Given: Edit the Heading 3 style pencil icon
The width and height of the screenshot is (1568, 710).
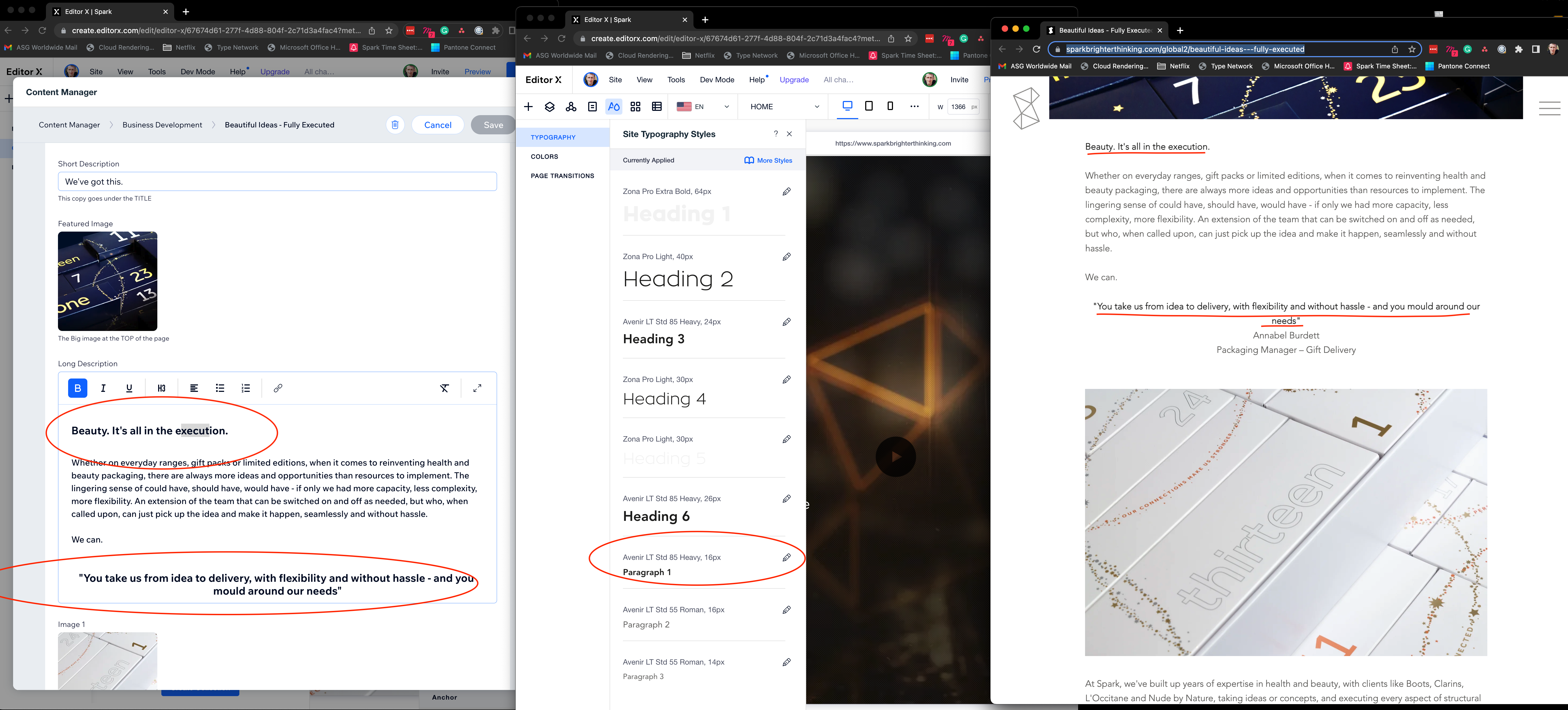Looking at the screenshot, I should 786,322.
